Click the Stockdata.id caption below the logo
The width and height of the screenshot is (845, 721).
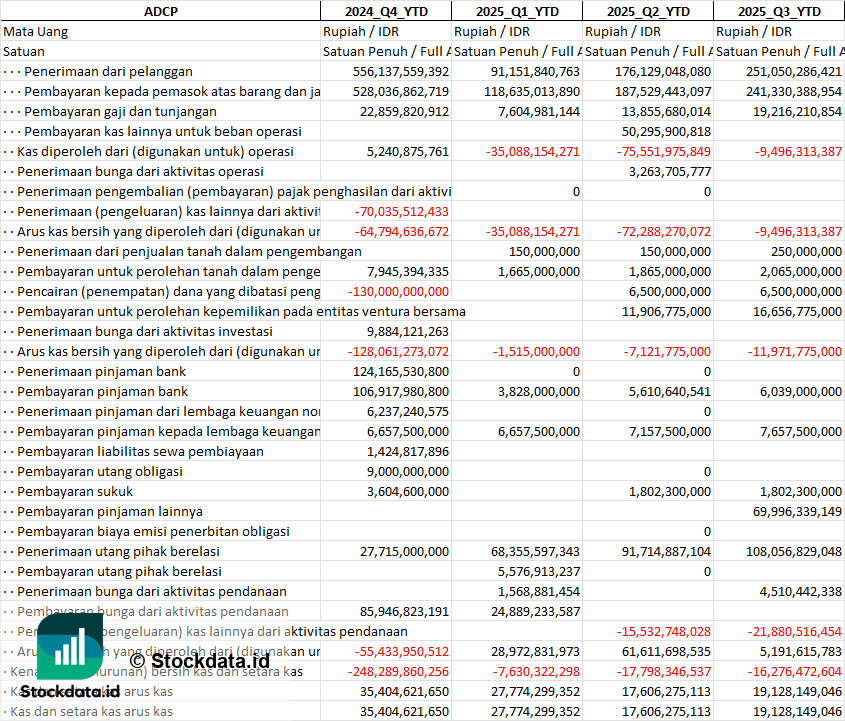click(x=70, y=691)
